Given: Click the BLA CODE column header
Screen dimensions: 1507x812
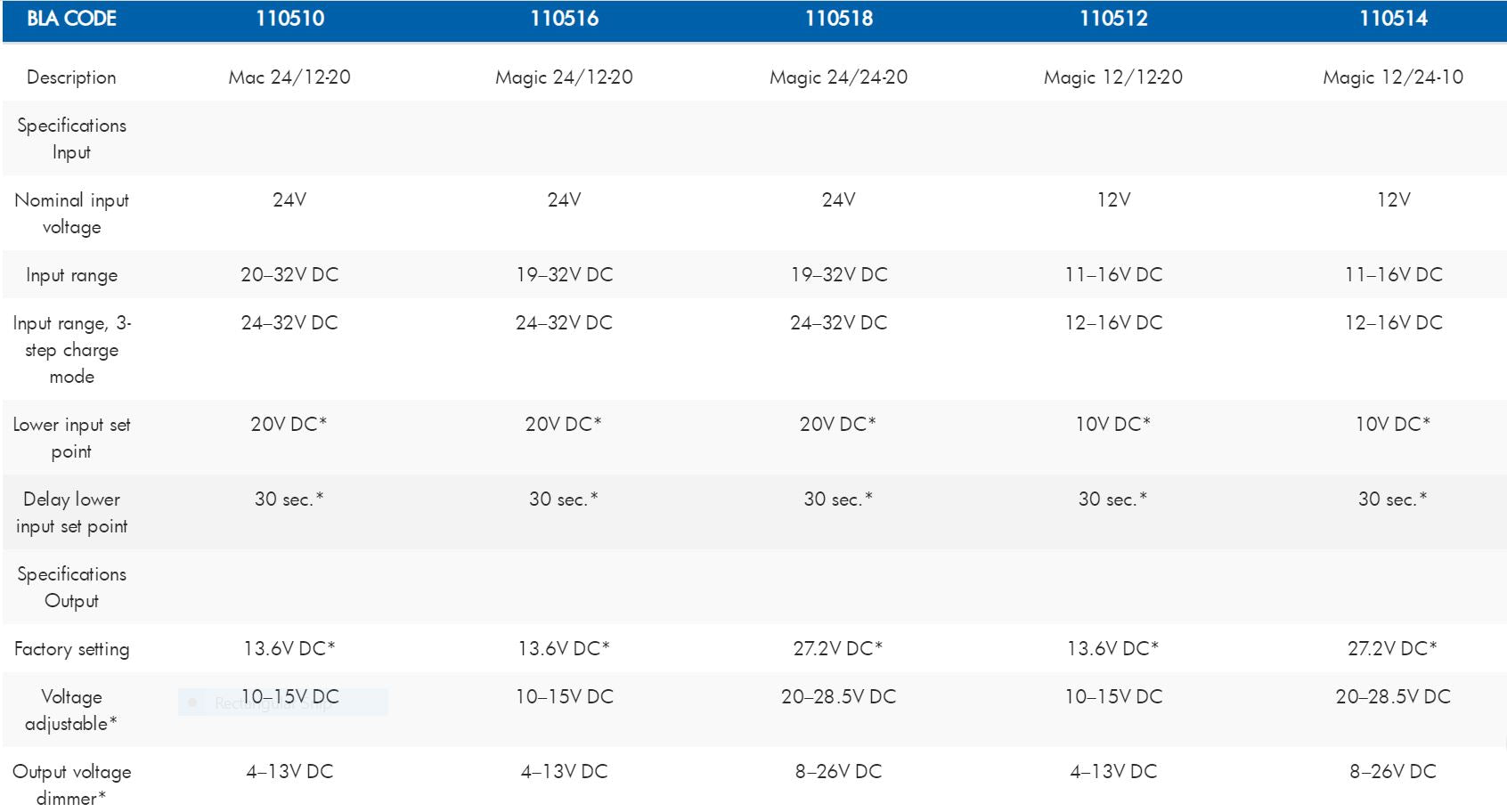Looking at the screenshot, I should coord(71,19).
